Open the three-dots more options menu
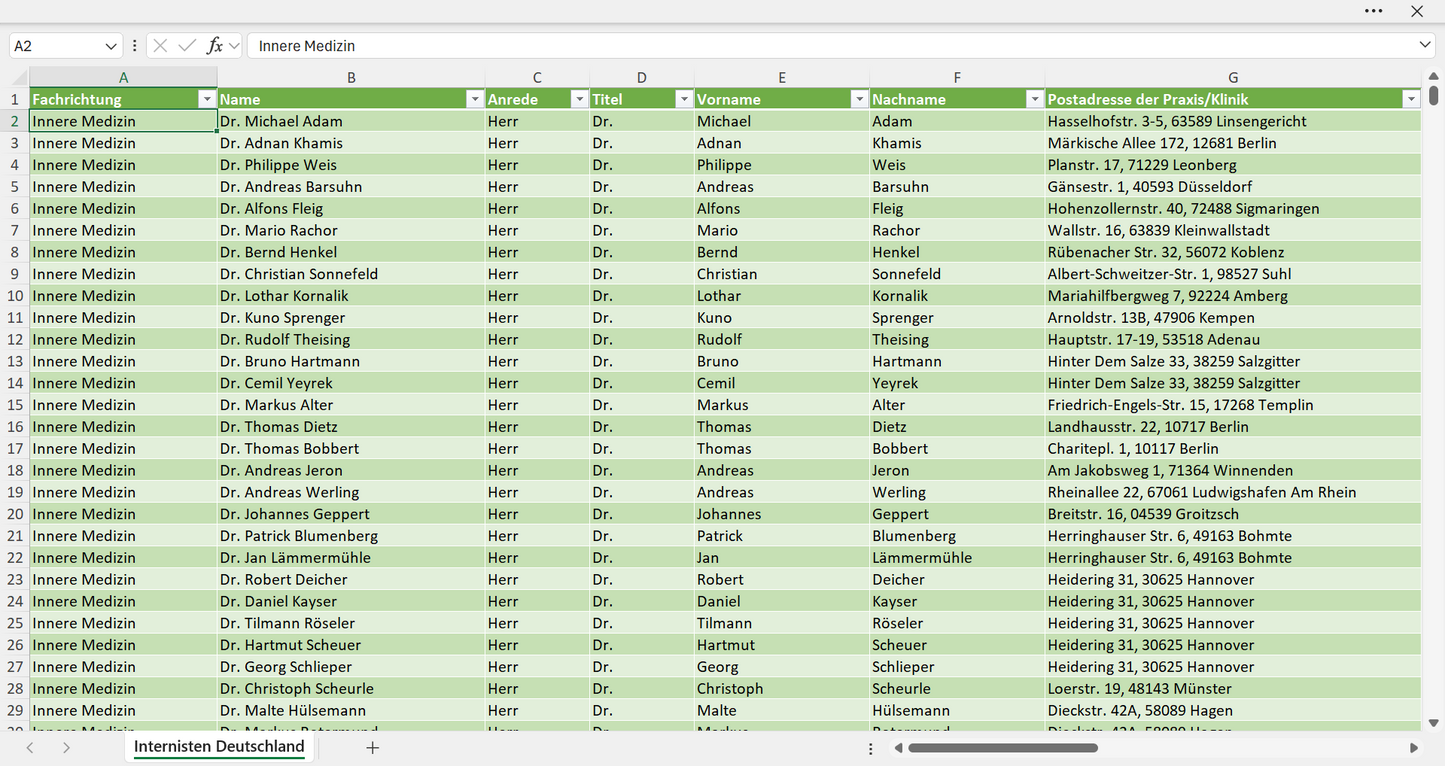The width and height of the screenshot is (1445, 766). click(x=1374, y=11)
